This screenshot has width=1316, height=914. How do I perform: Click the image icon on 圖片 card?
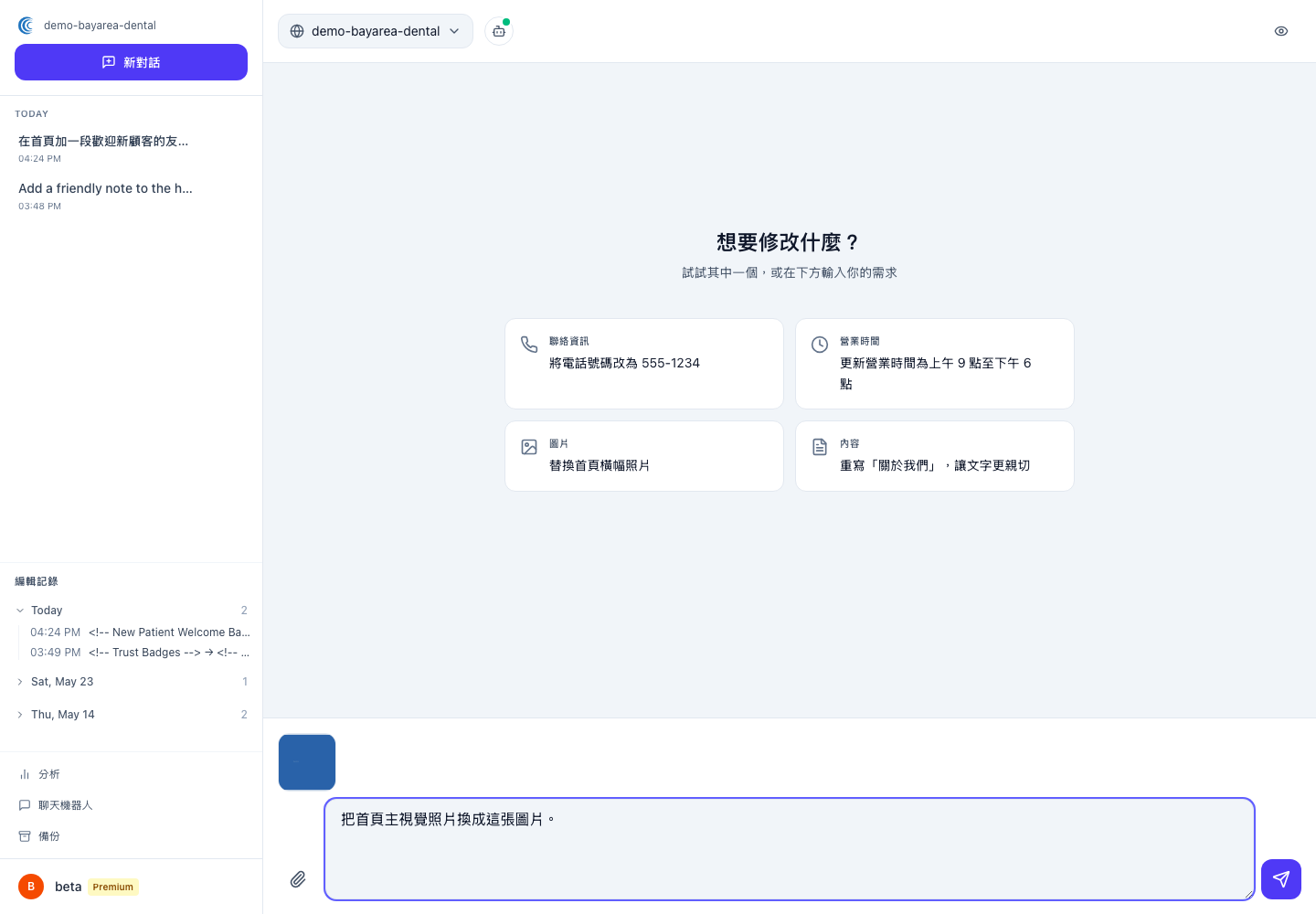[x=529, y=447]
